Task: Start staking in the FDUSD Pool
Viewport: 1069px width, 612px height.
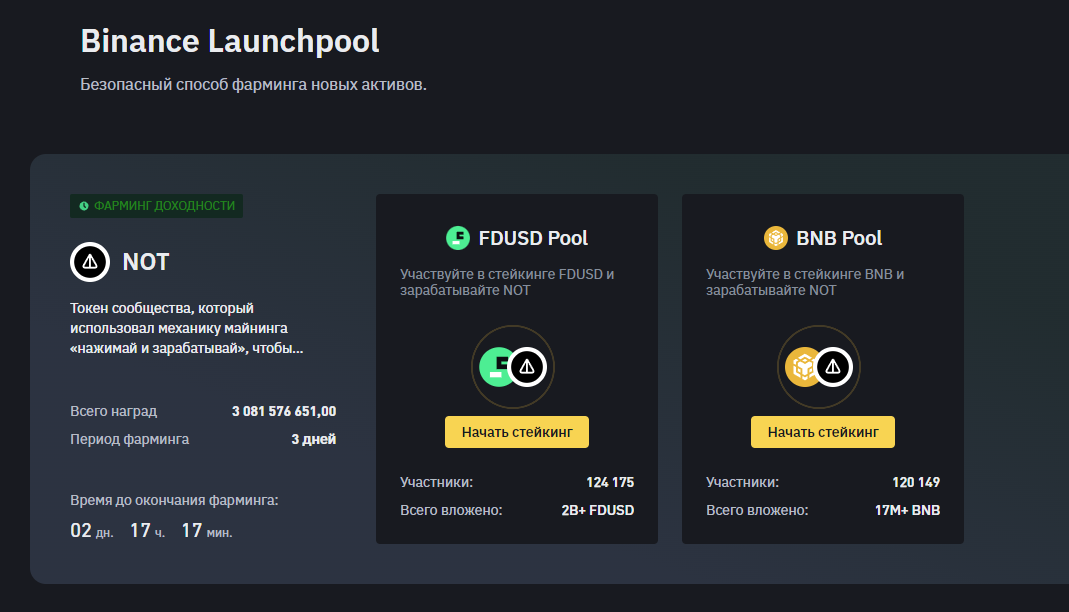Action: (x=517, y=432)
